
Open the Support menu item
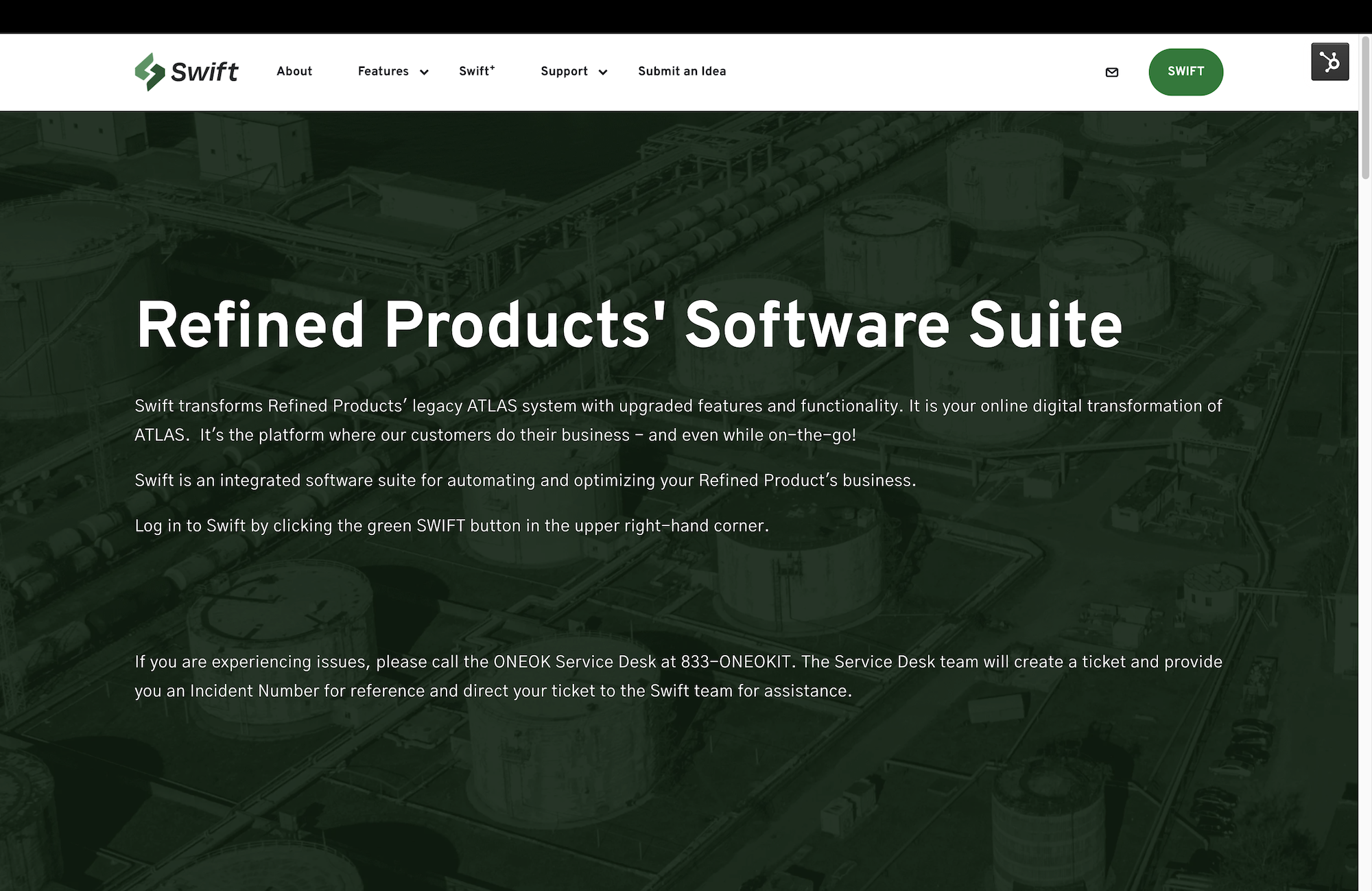pyautogui.click(x=564, y=71)
